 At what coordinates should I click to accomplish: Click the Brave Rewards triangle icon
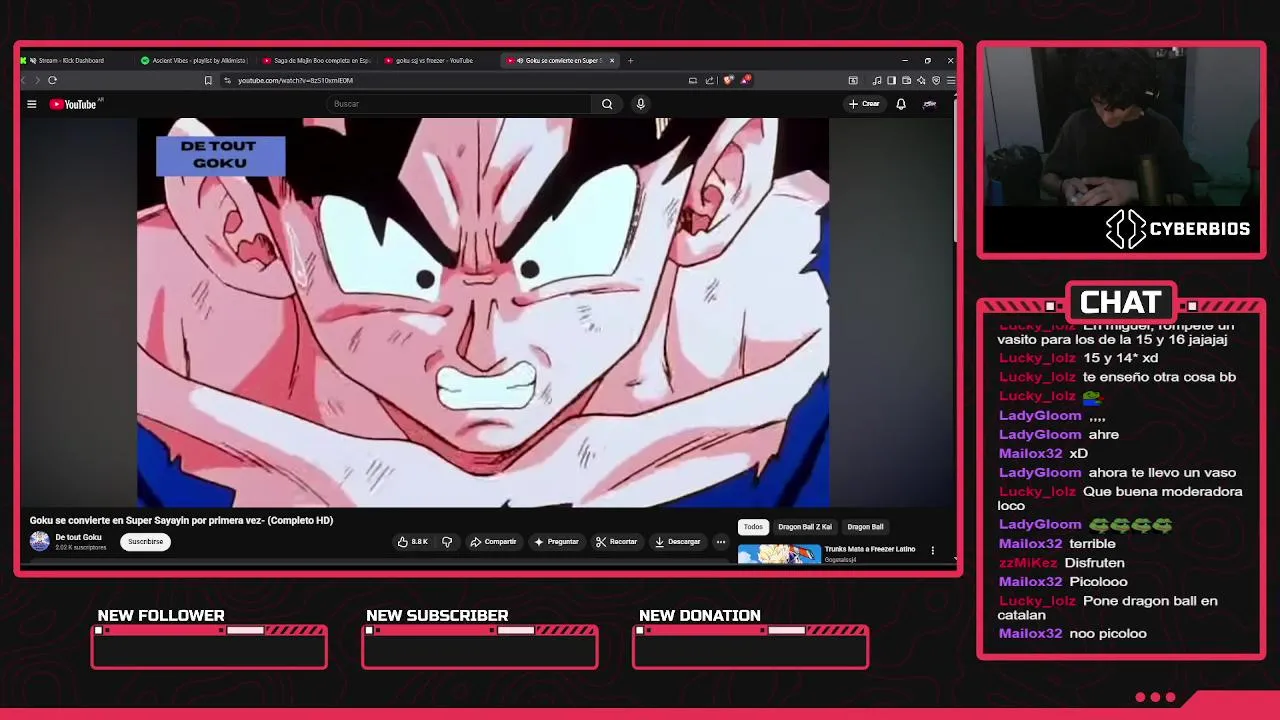click(746, 80)
